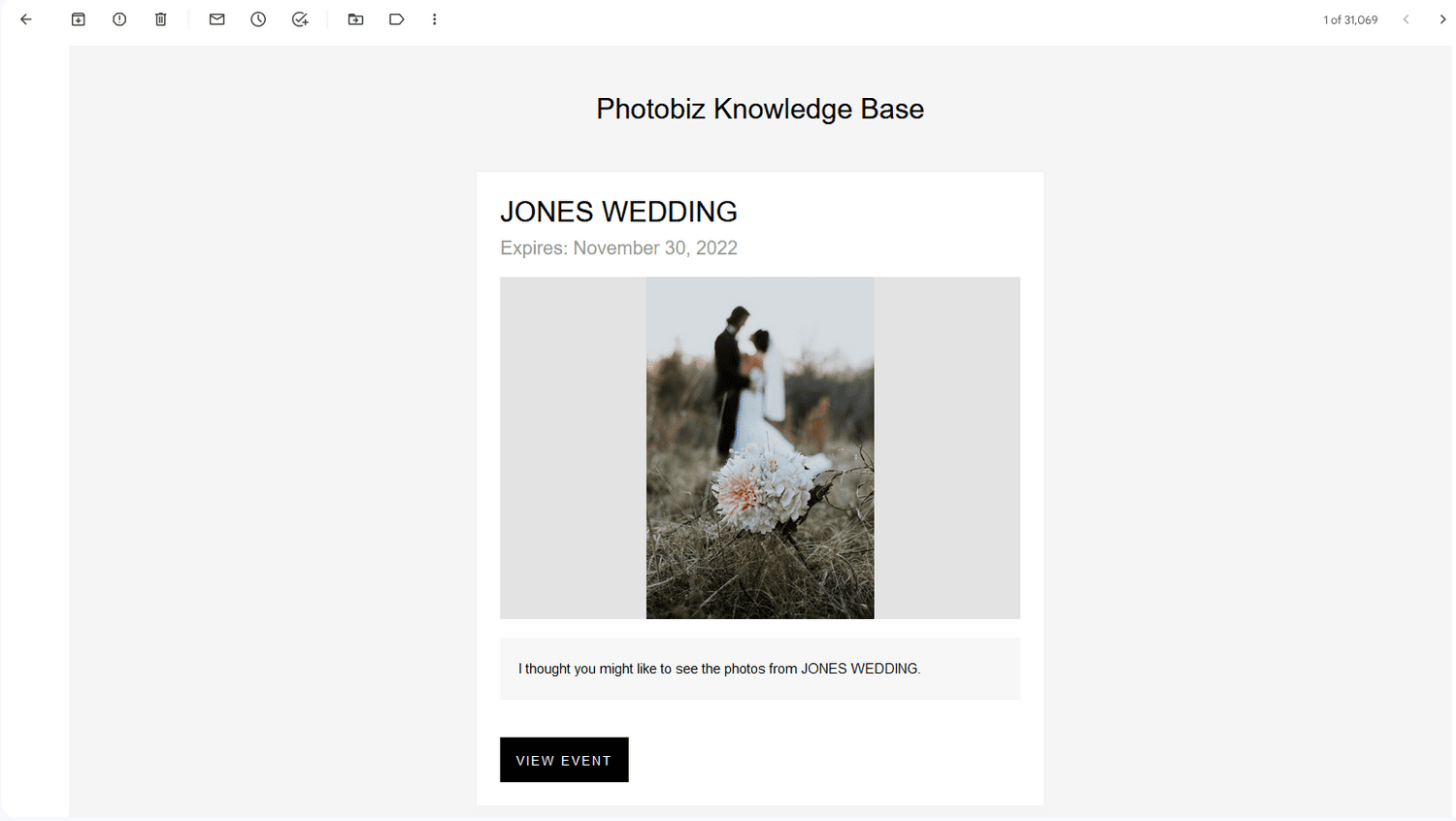Select the Photobiz Knowledge Base heading

coord(760,109)
